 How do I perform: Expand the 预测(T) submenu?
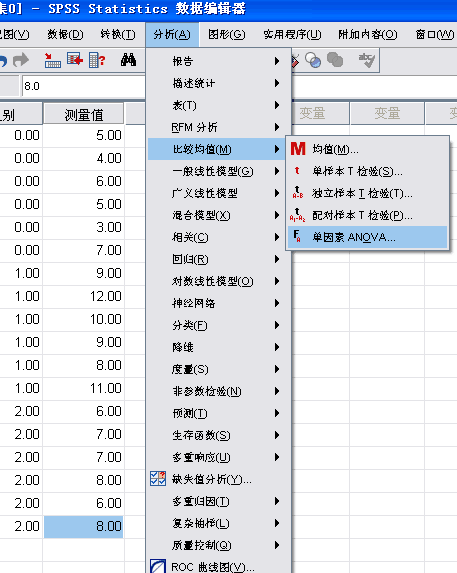218,413
